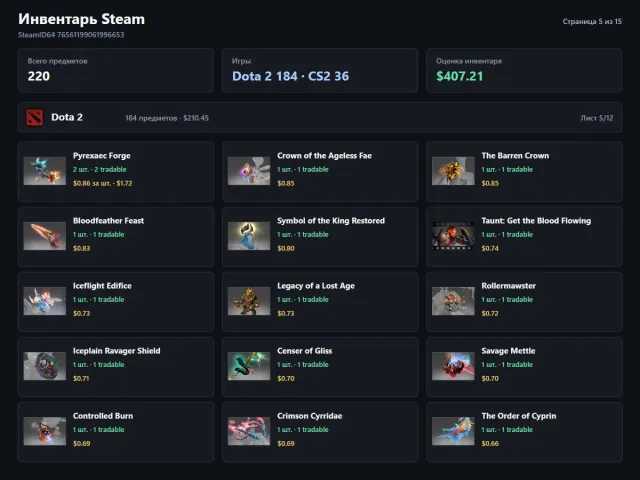Click The Order of Cyprin price $0.66

(490, 443)
